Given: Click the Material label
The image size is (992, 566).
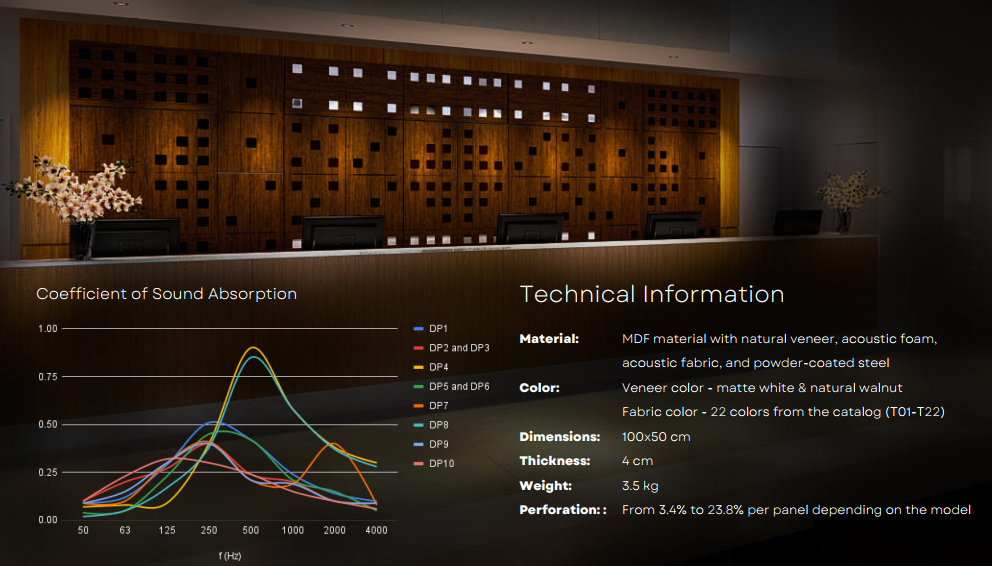Looking at the screenshot, I should [x=549, y=339].
